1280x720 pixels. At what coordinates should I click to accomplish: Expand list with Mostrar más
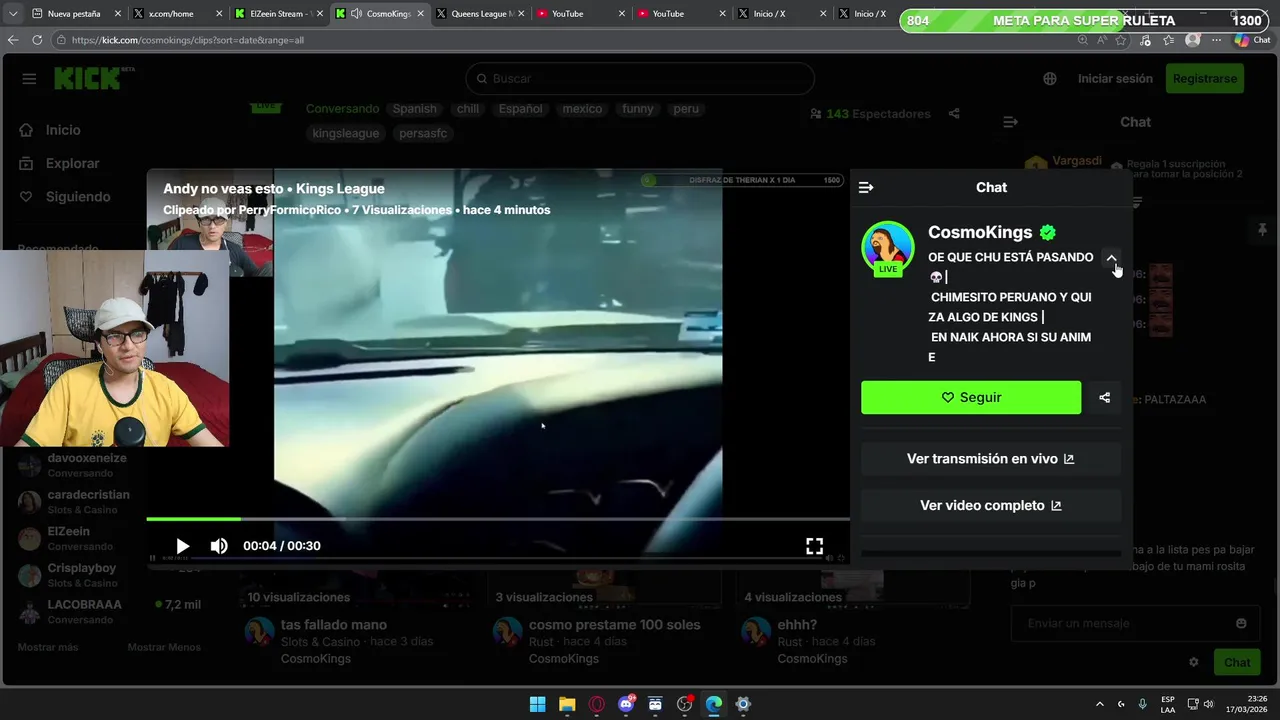47,647
